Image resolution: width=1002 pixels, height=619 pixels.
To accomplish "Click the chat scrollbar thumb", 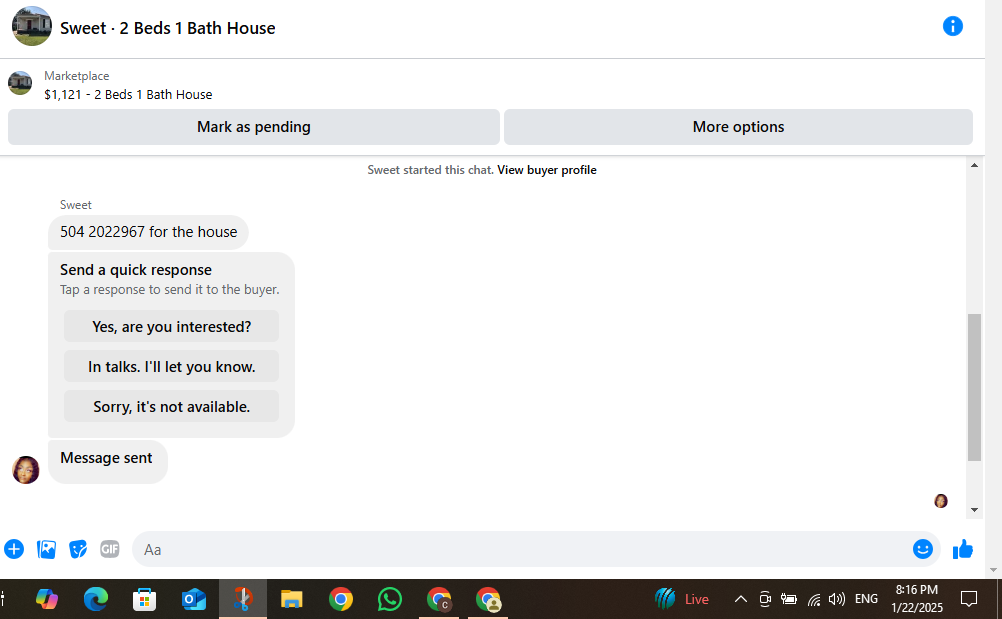I will point(974,387).
